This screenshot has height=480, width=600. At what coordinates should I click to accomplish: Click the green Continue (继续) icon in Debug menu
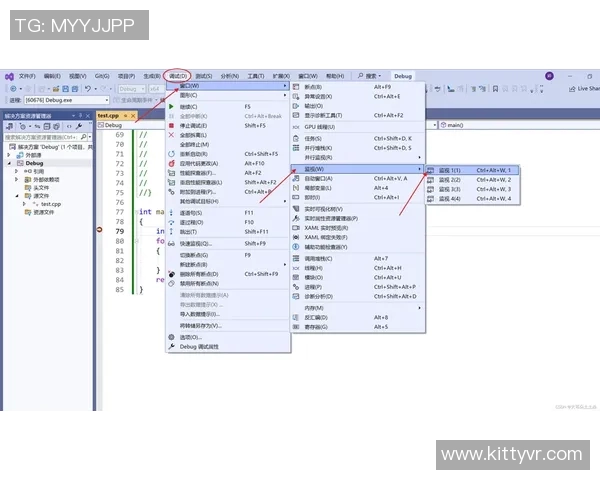coord(171,106)
